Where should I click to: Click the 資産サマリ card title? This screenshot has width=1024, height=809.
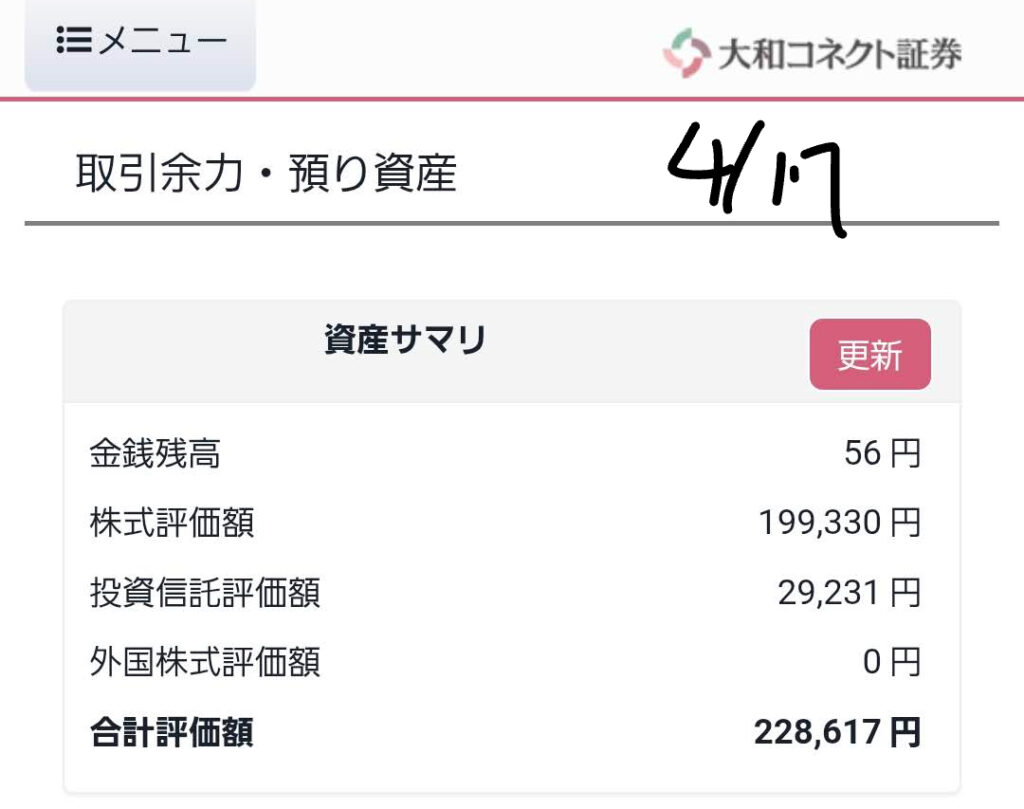click(x=405, y=341)
